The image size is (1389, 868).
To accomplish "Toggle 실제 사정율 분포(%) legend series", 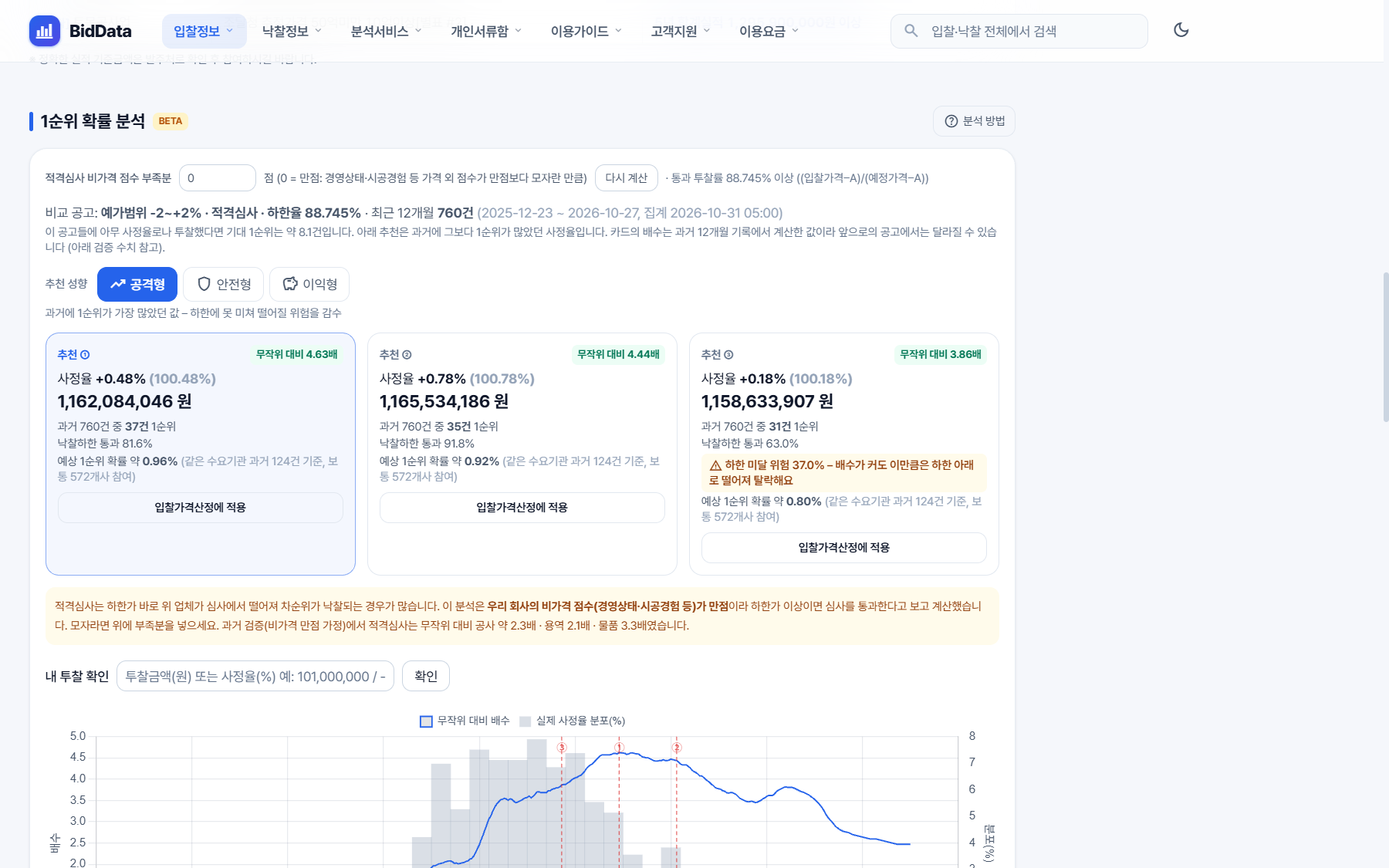I will 572,721.
